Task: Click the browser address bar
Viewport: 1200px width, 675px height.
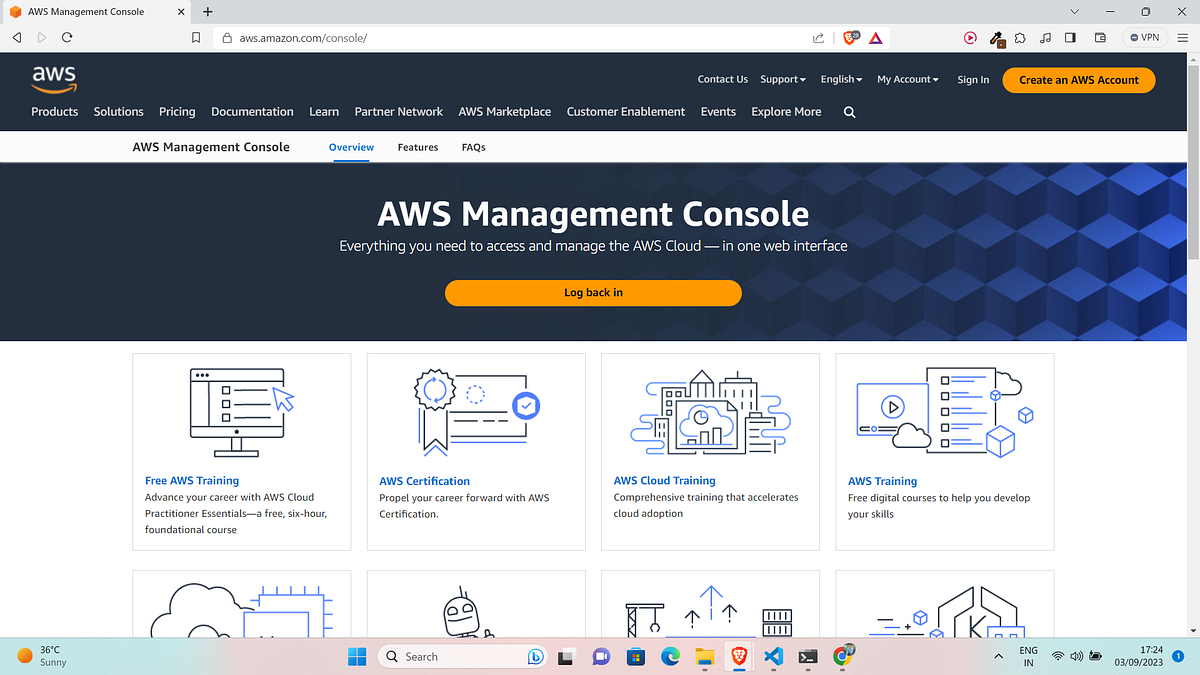Action: [400, 38]
